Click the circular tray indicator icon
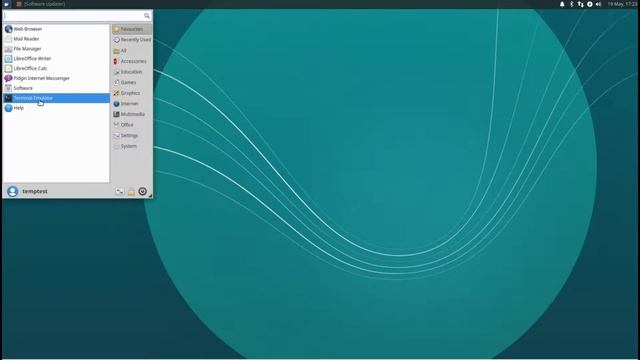The width and height of the screenshot is (640, 360). click(x=590, y=4)
